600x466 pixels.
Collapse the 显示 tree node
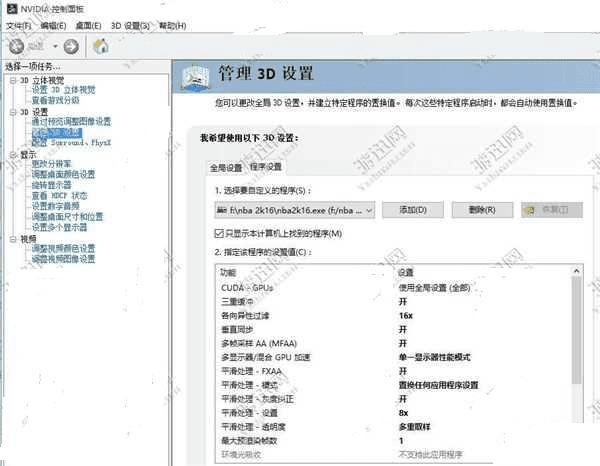pyautogui.click(x=13, y=155)
